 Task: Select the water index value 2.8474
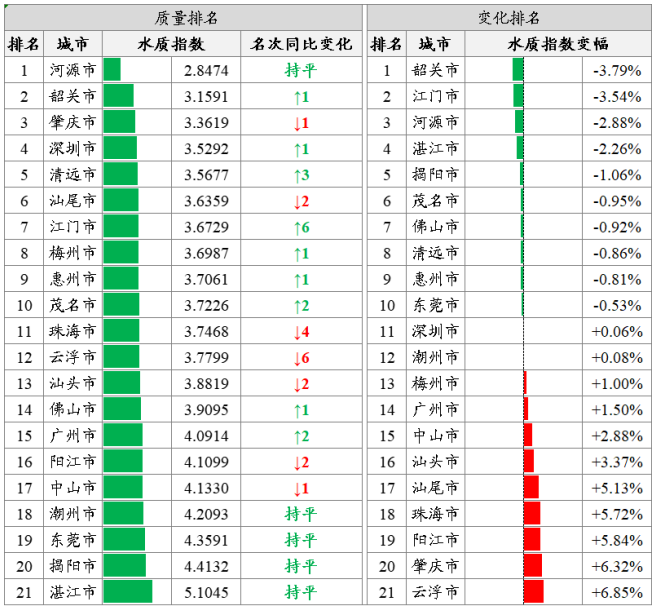(x=207, y=70)
